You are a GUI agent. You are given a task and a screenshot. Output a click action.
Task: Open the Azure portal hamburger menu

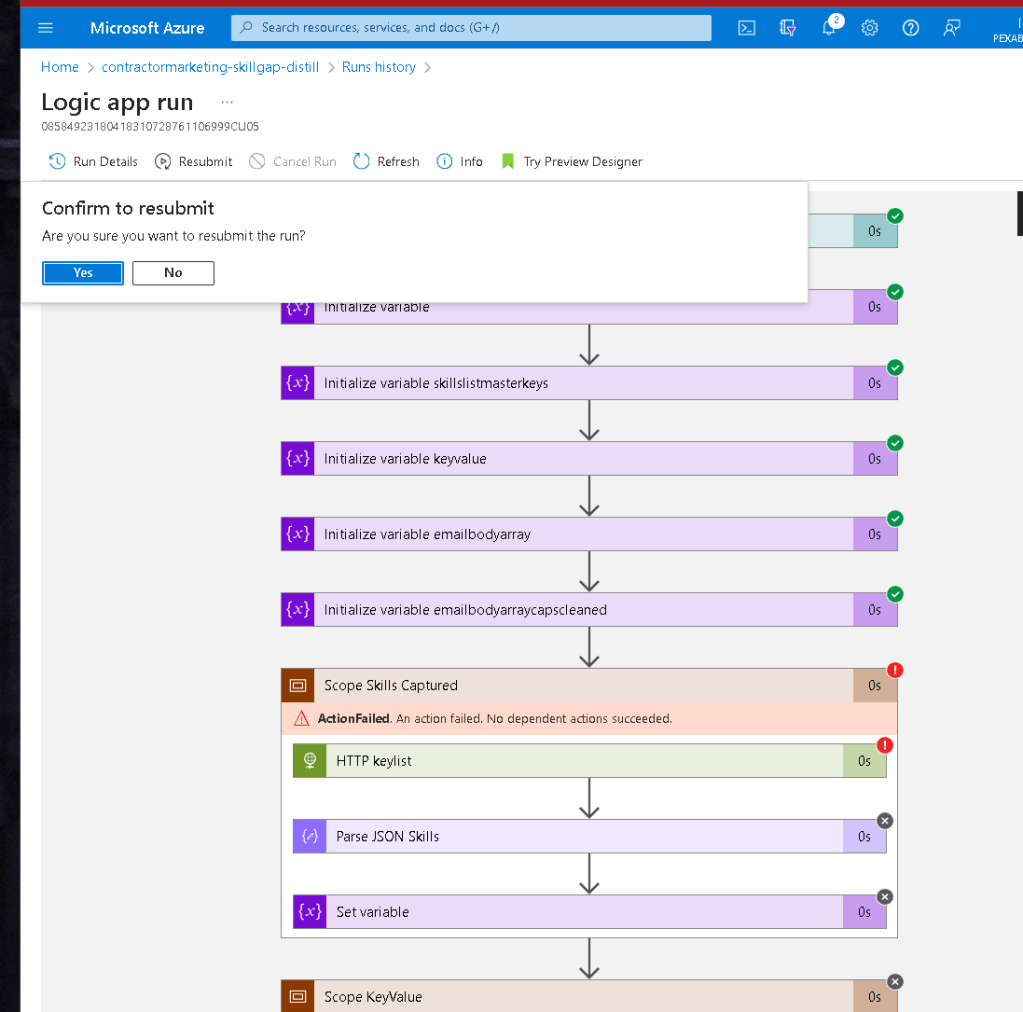(x=45, y=28)
